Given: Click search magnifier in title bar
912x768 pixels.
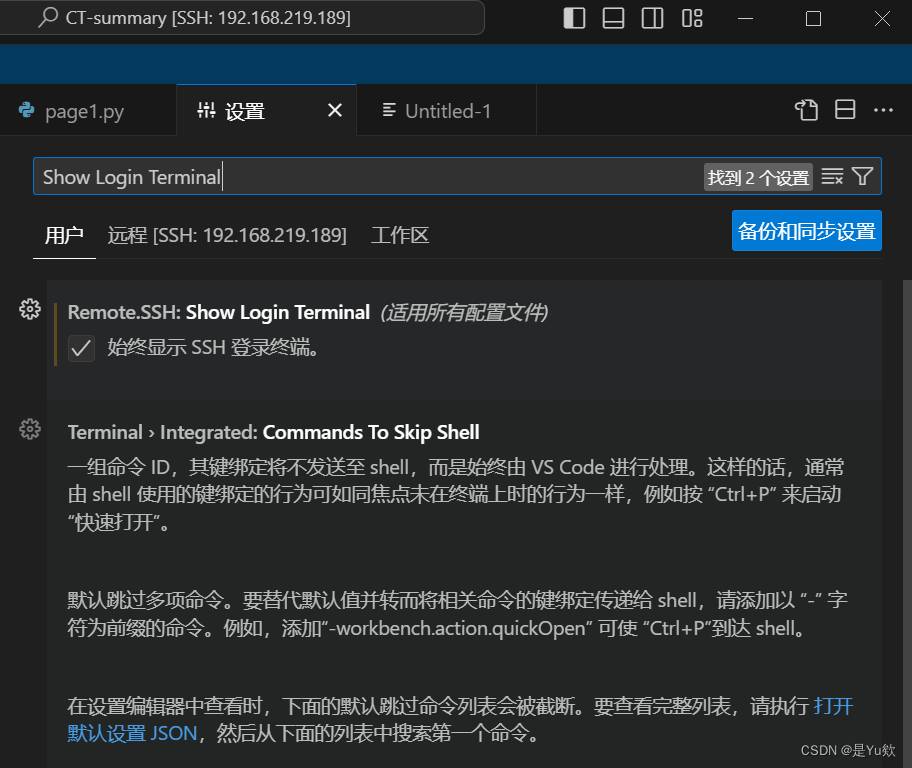Looking at the screenshot, I should [48, 17].
